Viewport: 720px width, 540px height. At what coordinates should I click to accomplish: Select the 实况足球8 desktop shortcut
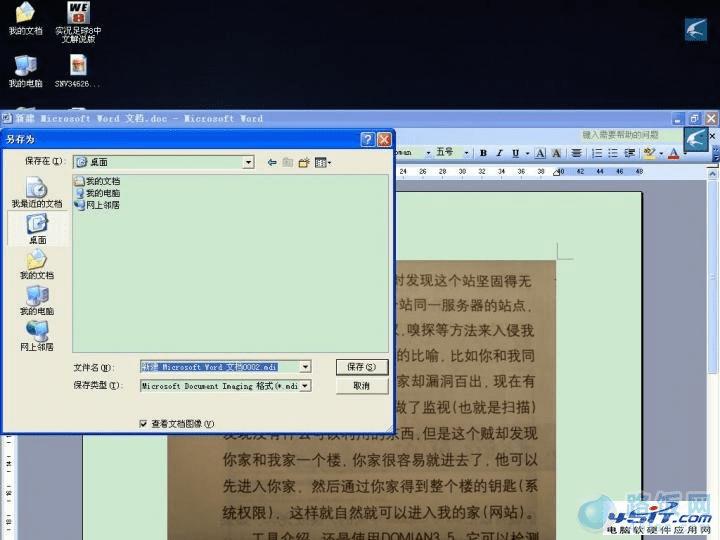[x=78, y=22]
